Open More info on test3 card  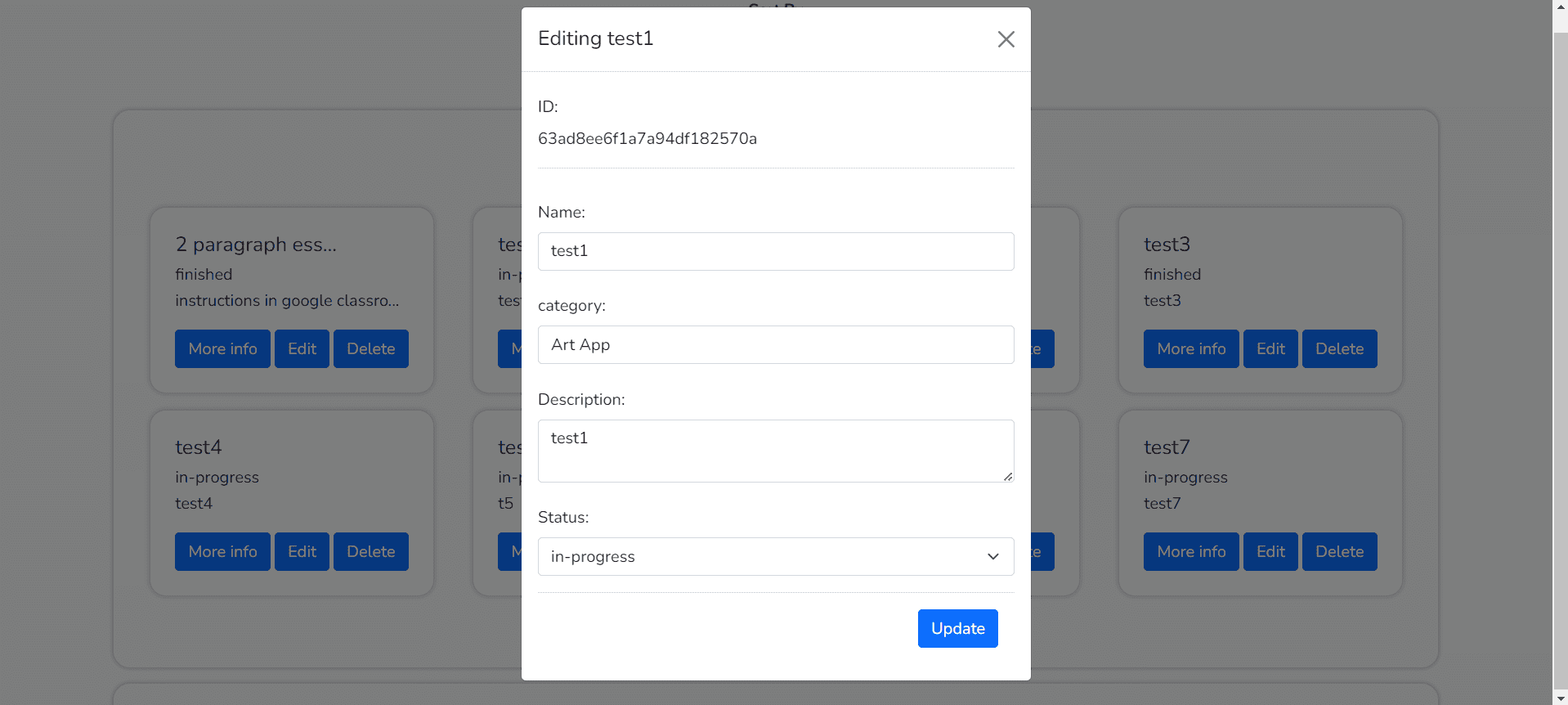click(x=1190, y=349)
